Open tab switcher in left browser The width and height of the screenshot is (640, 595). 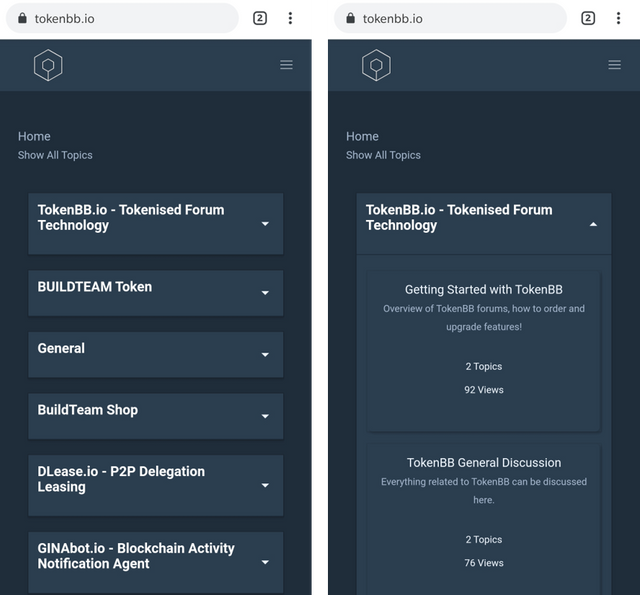pos(260,18)
